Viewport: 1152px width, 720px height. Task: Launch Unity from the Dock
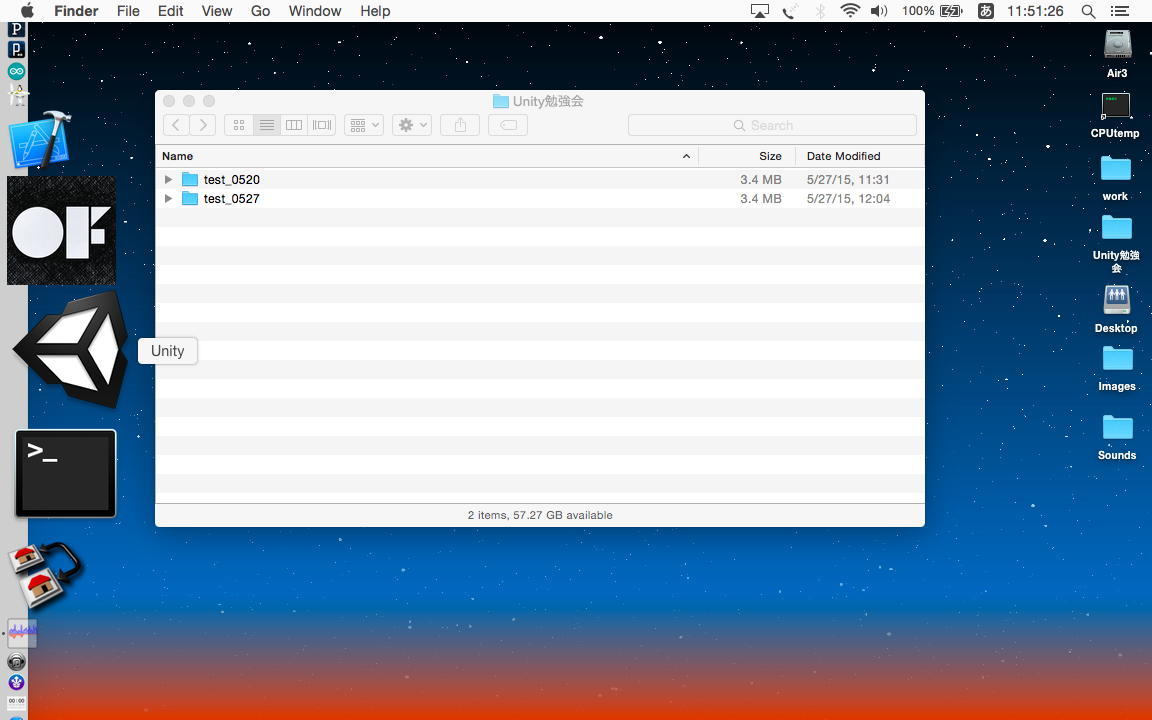point(71,350)
